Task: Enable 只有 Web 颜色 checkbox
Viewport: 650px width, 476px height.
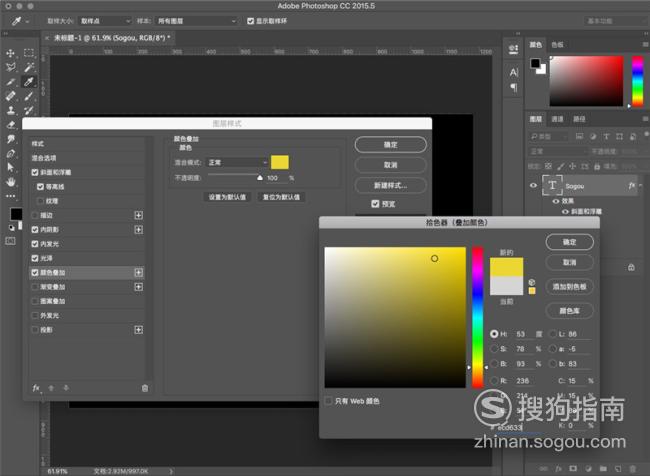Action: pos(329,401)
